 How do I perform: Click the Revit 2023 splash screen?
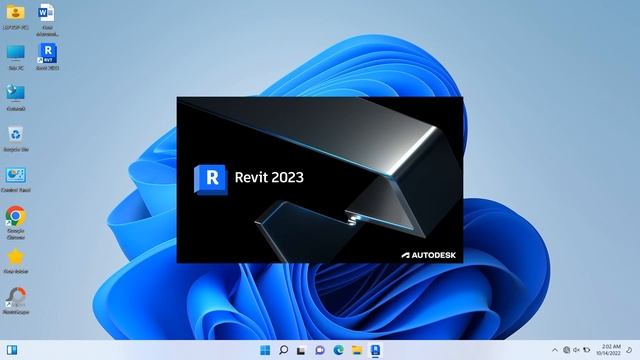coord(320,180)
